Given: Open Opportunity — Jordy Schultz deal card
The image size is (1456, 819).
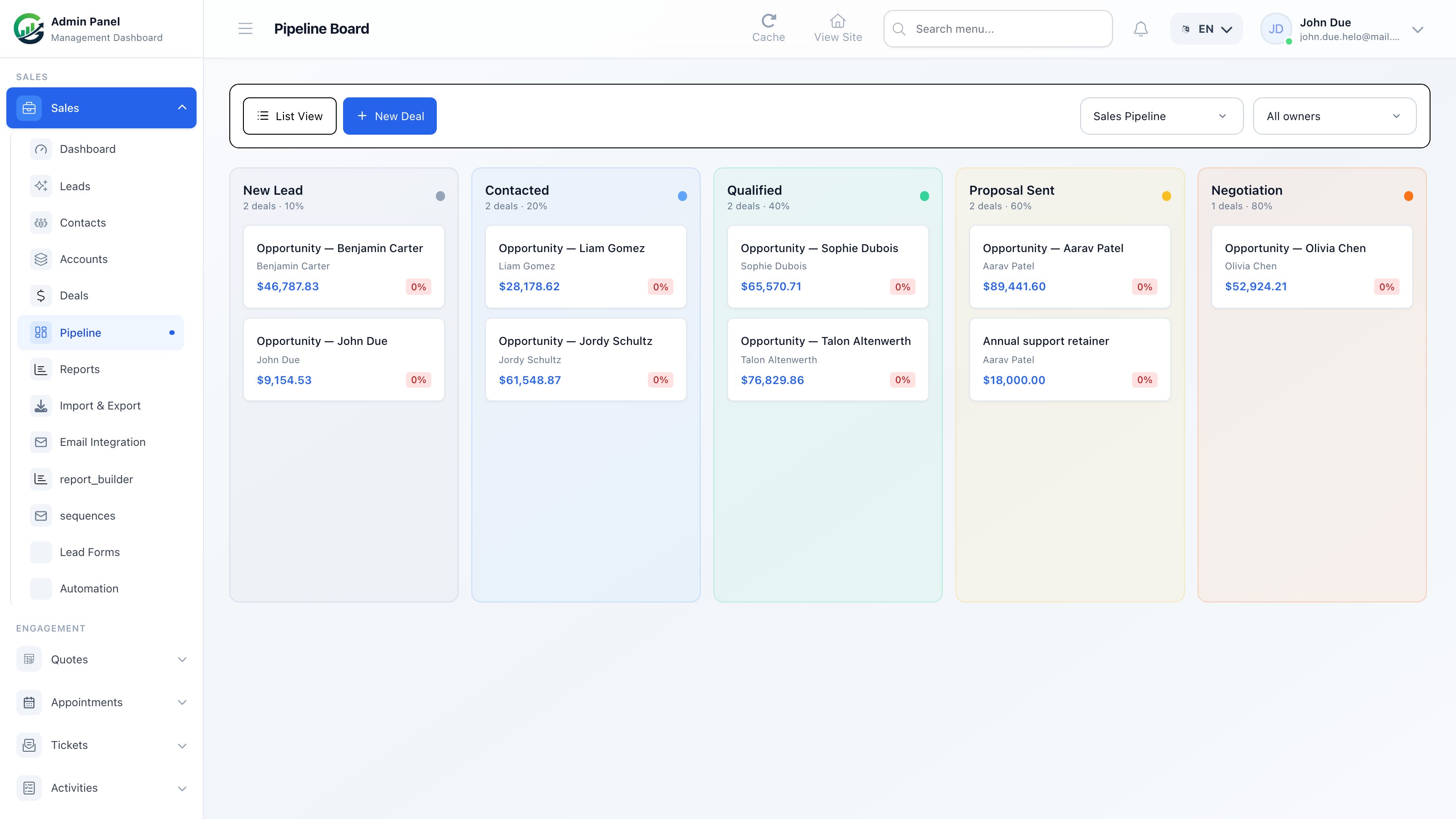Looking at the screenshot, I should [586, 359].
